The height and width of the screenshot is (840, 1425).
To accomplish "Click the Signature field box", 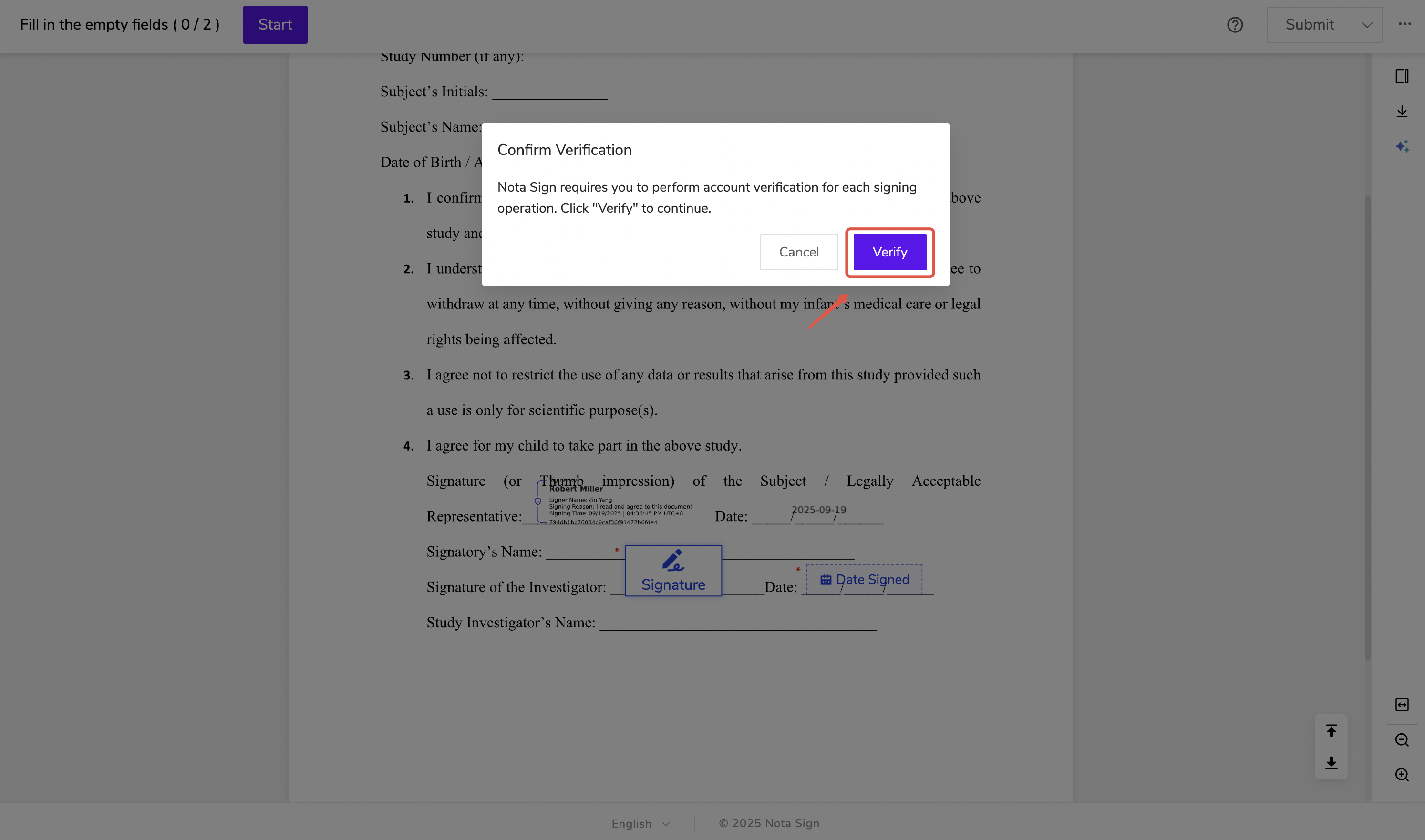I will click(672, 571).
